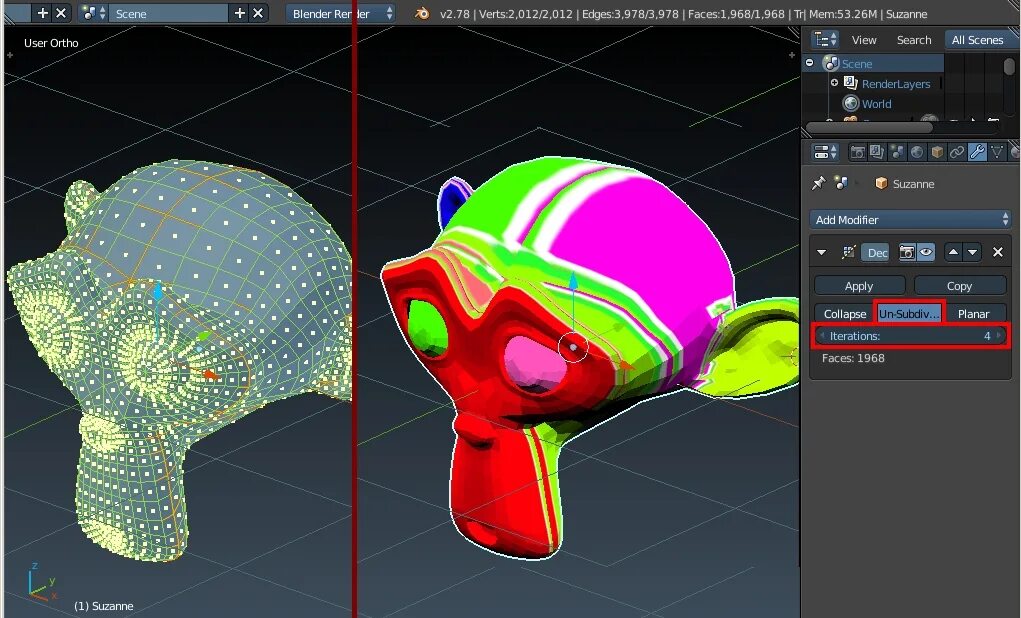Open the Outliner Search menu

point(914,40)
